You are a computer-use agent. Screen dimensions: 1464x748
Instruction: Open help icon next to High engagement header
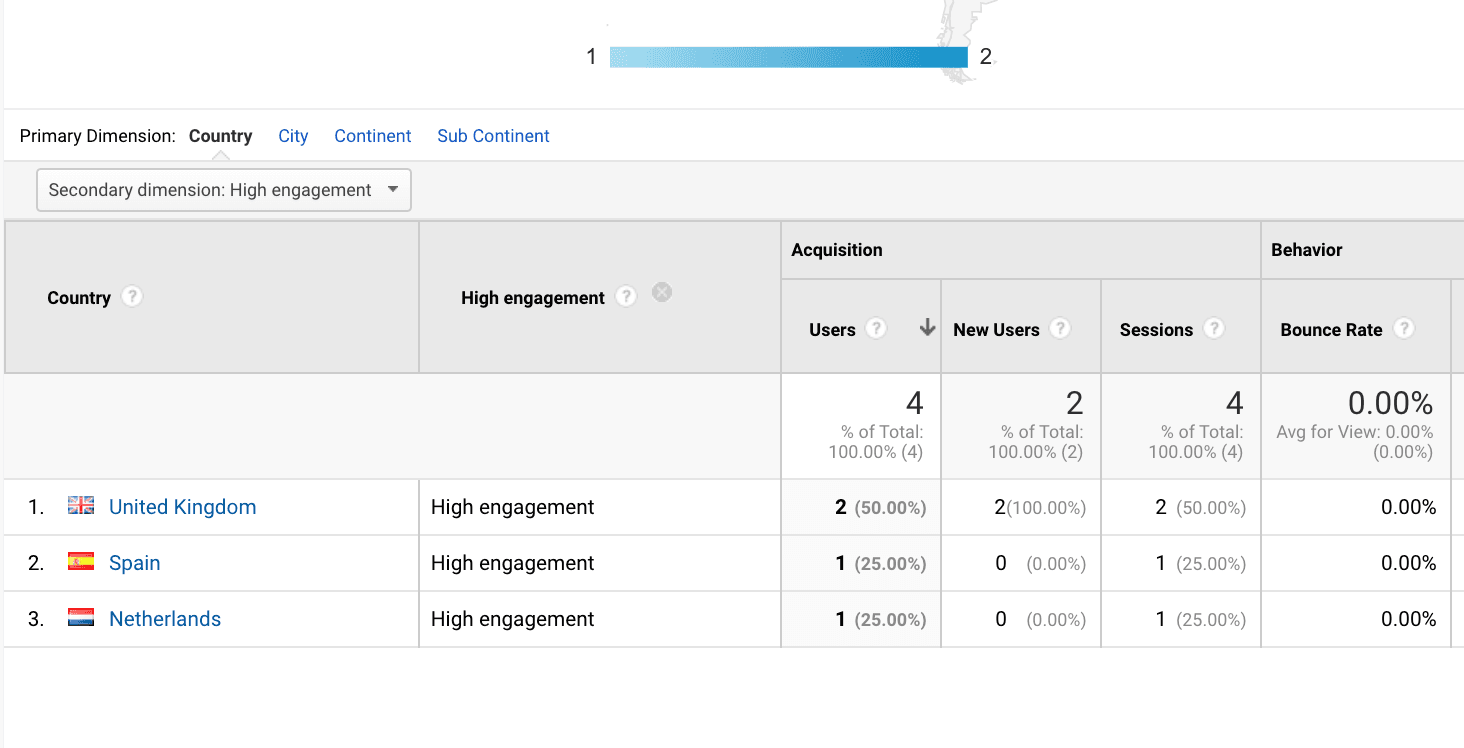pos(626,297)
